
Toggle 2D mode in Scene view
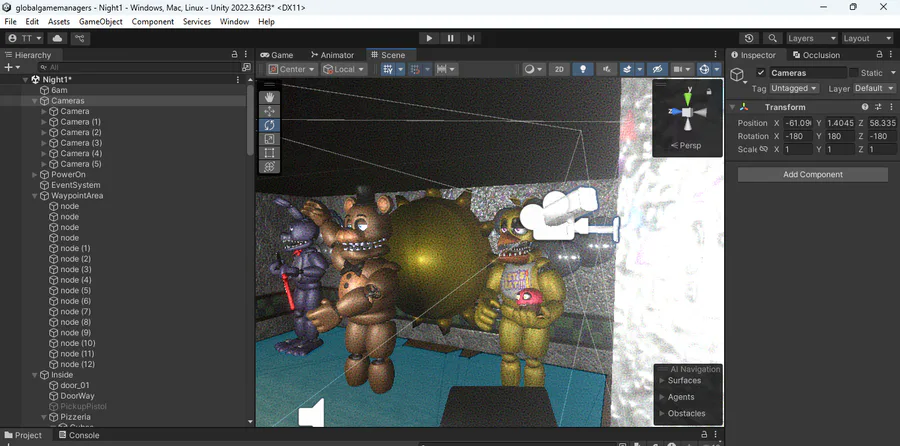(559, 69)
